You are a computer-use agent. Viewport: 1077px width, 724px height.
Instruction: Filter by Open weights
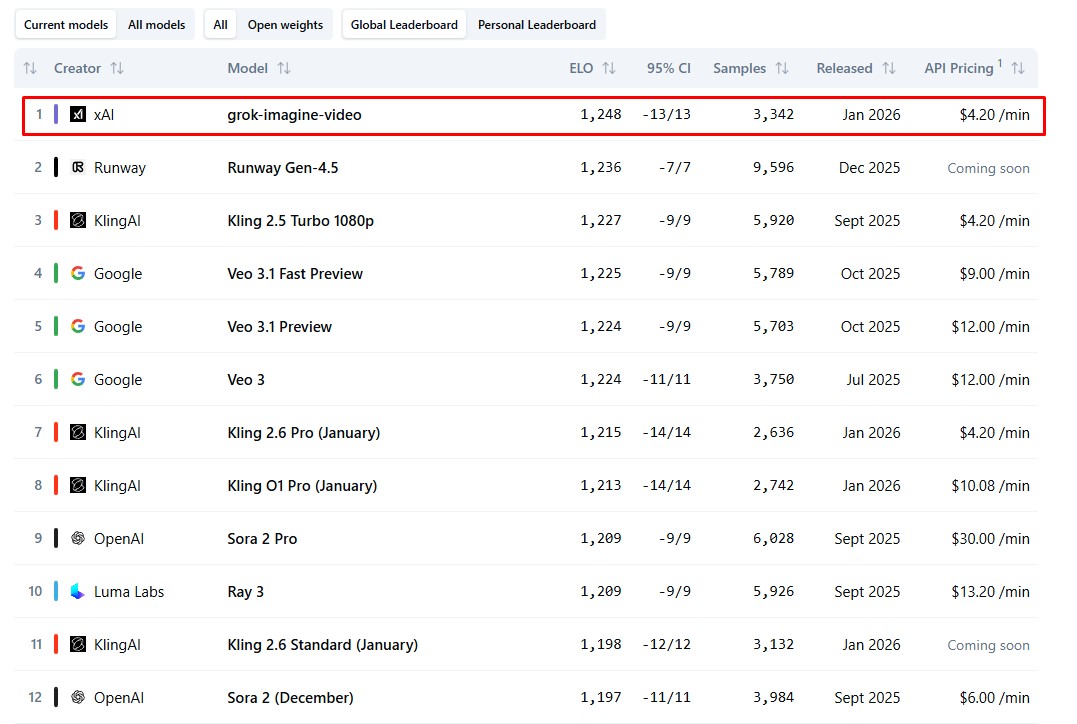tap(285, 25)
